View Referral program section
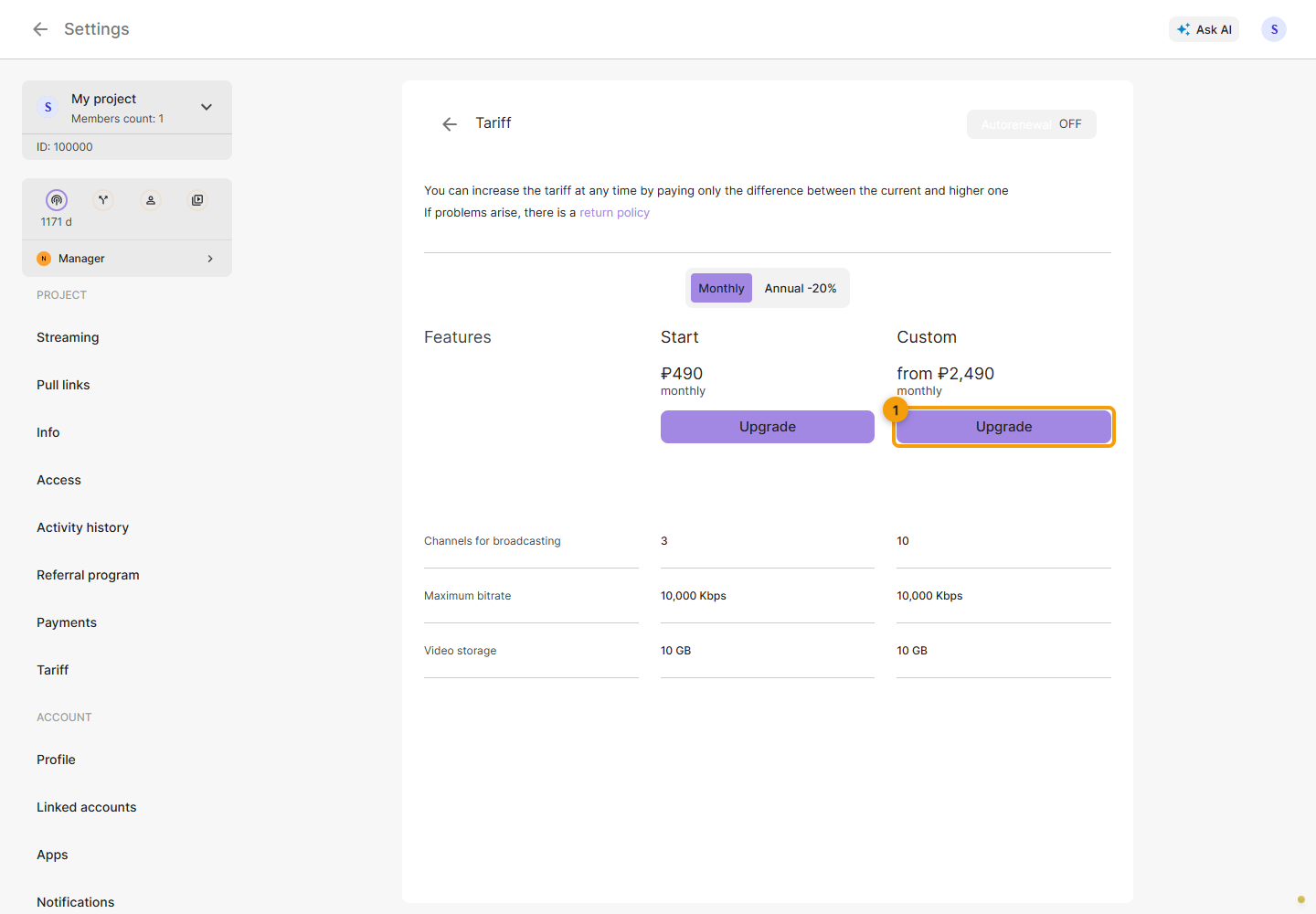The height and width of the screenshot is (914, 1316). tap(88, 575)
